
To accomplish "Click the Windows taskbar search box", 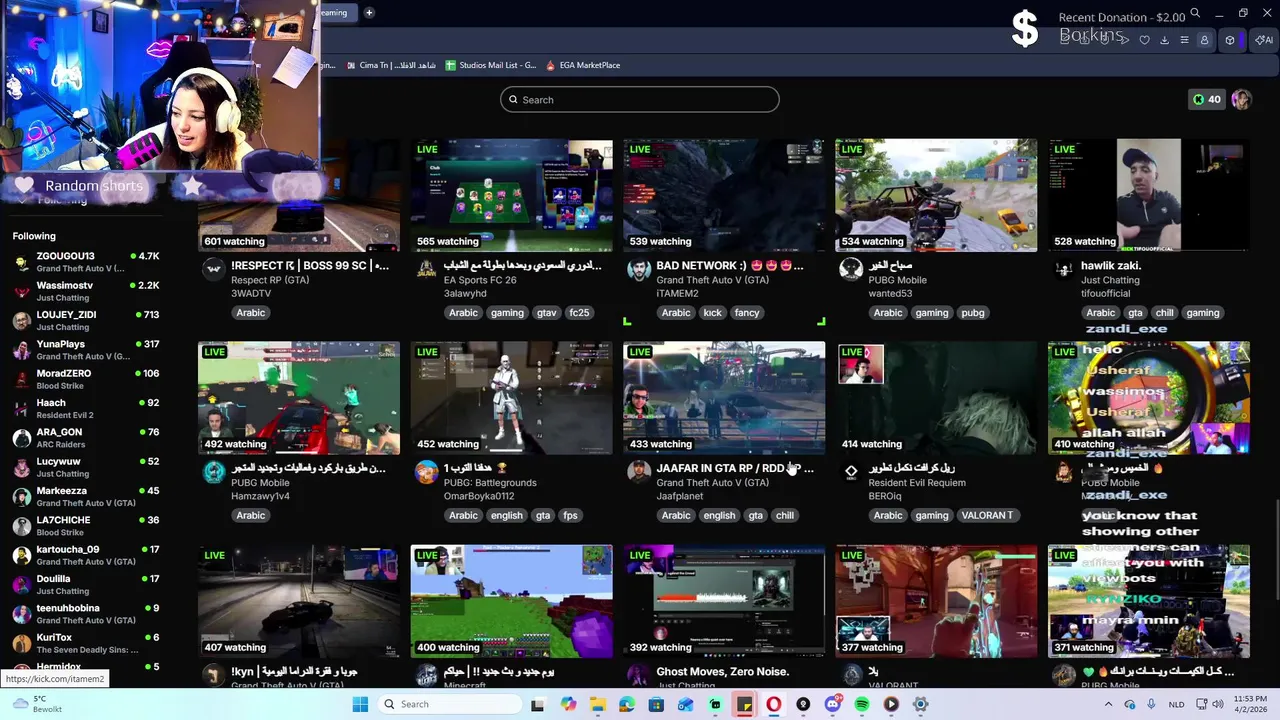I will click(448, 704).
